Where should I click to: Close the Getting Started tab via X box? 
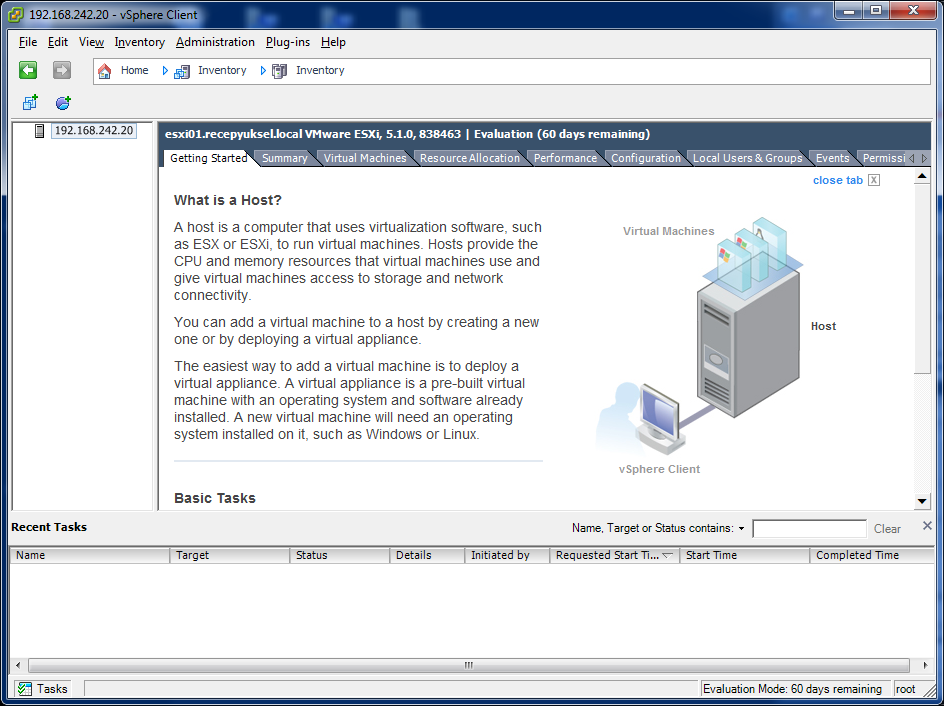[x=874, y=180]
